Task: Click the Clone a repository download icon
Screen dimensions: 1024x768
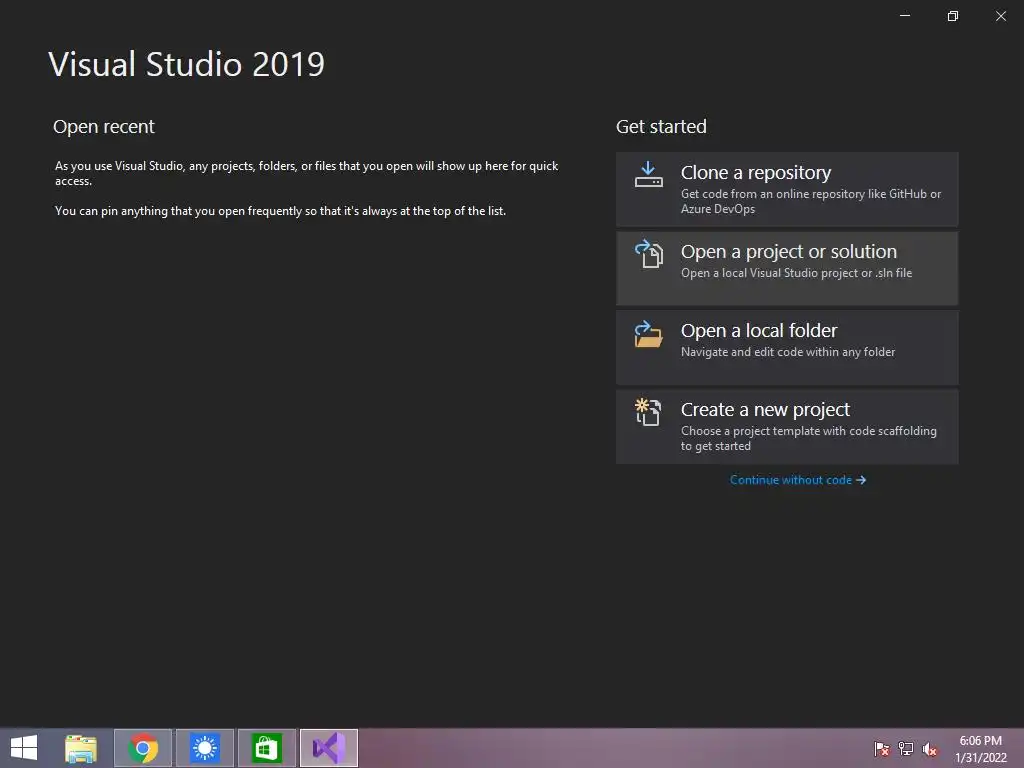Action: coord(648,174)
